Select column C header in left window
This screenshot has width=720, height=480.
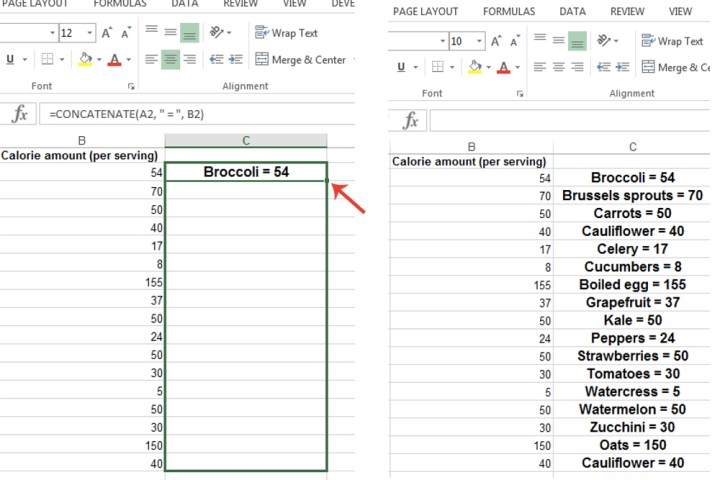(246, 140)
